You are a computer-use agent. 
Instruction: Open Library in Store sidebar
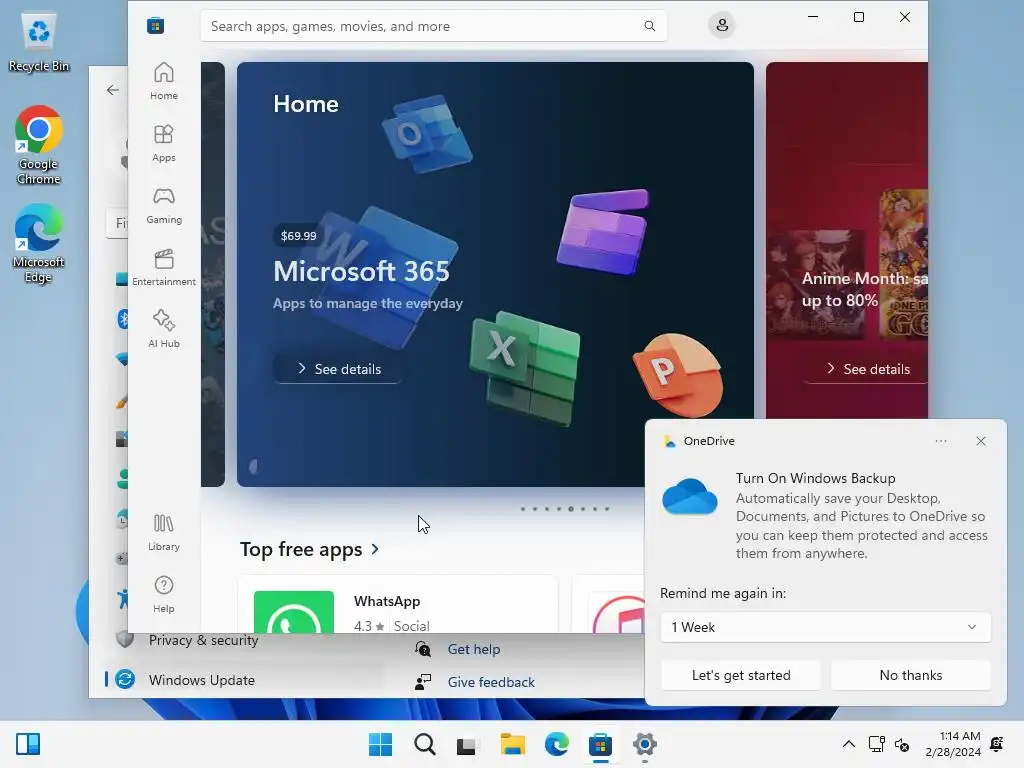point(163,532)
